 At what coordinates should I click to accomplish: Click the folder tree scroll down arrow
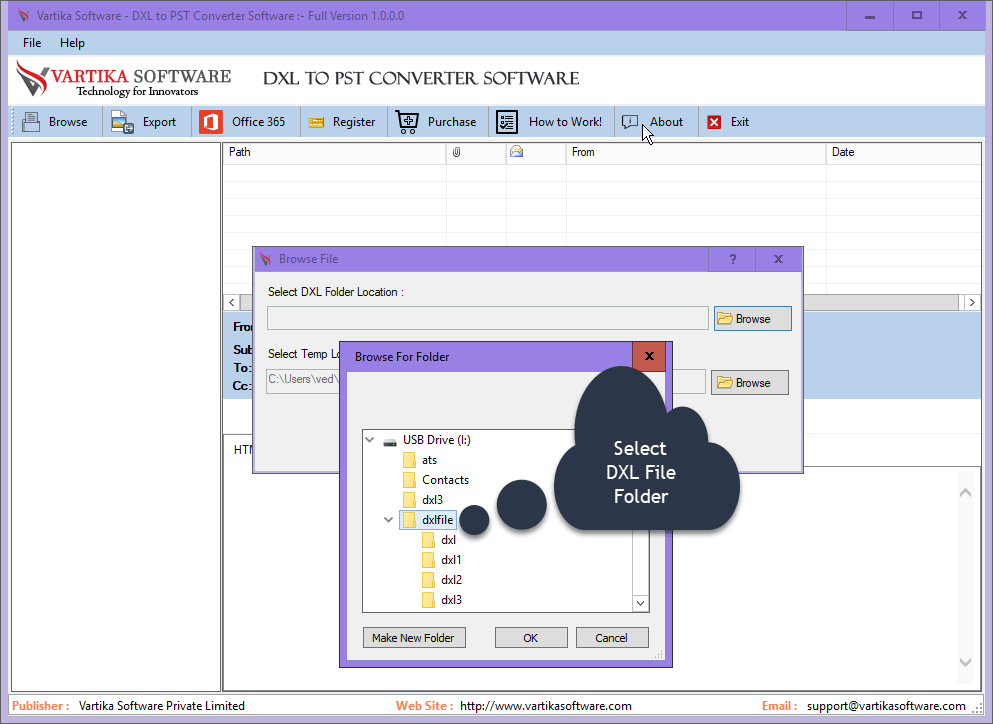pos(640,603)
